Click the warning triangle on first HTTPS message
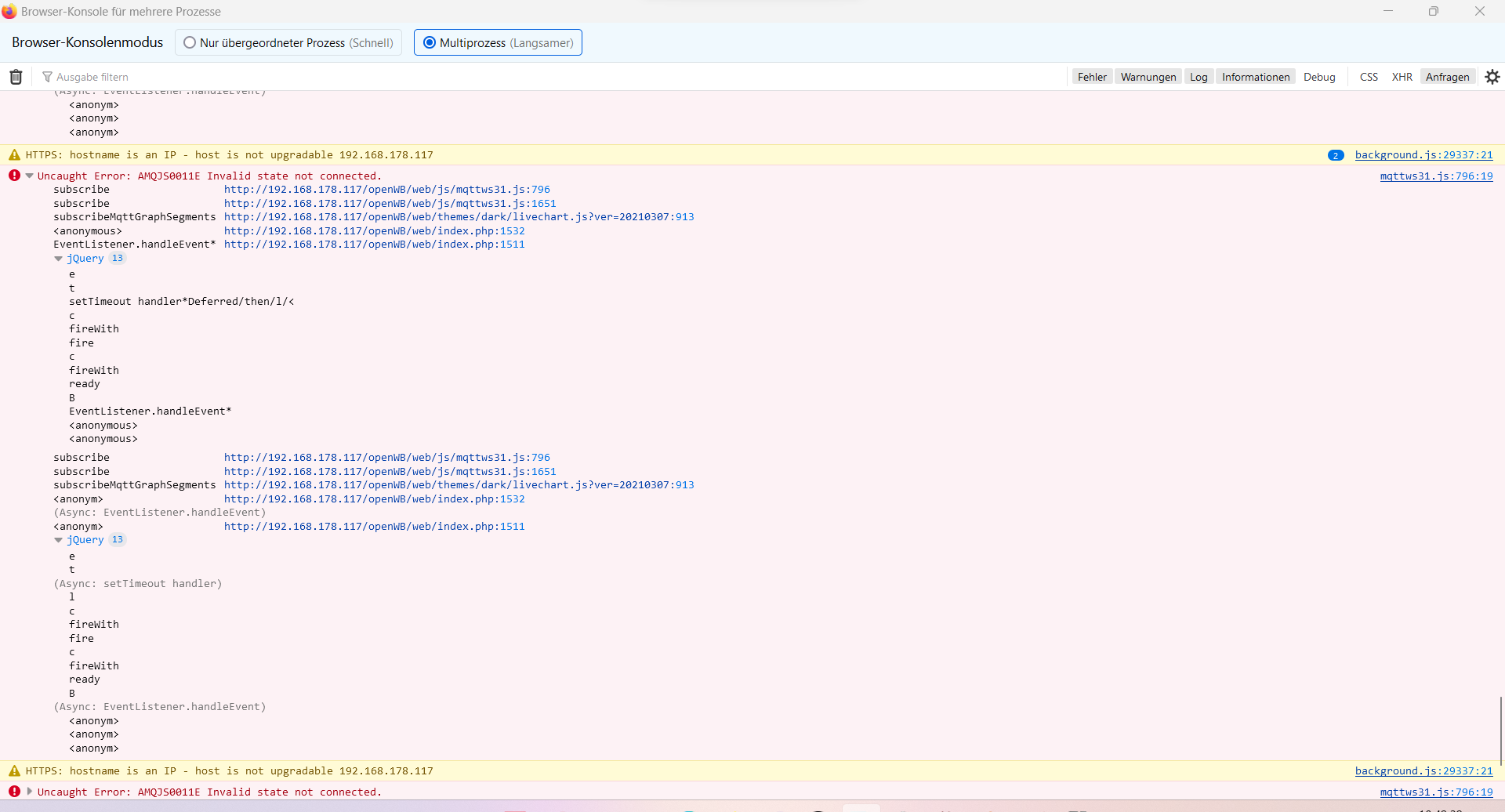This screenshot has width=1505, height=812. click(14, 155)
